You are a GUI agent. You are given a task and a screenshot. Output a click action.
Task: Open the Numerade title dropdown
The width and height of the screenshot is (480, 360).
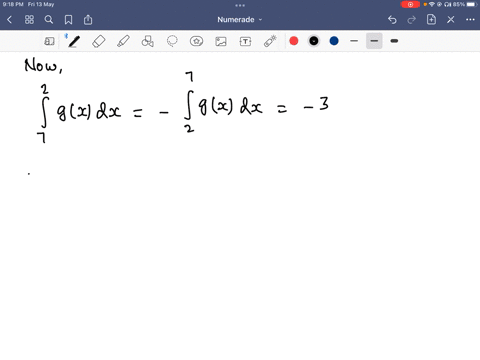[240, 20]
